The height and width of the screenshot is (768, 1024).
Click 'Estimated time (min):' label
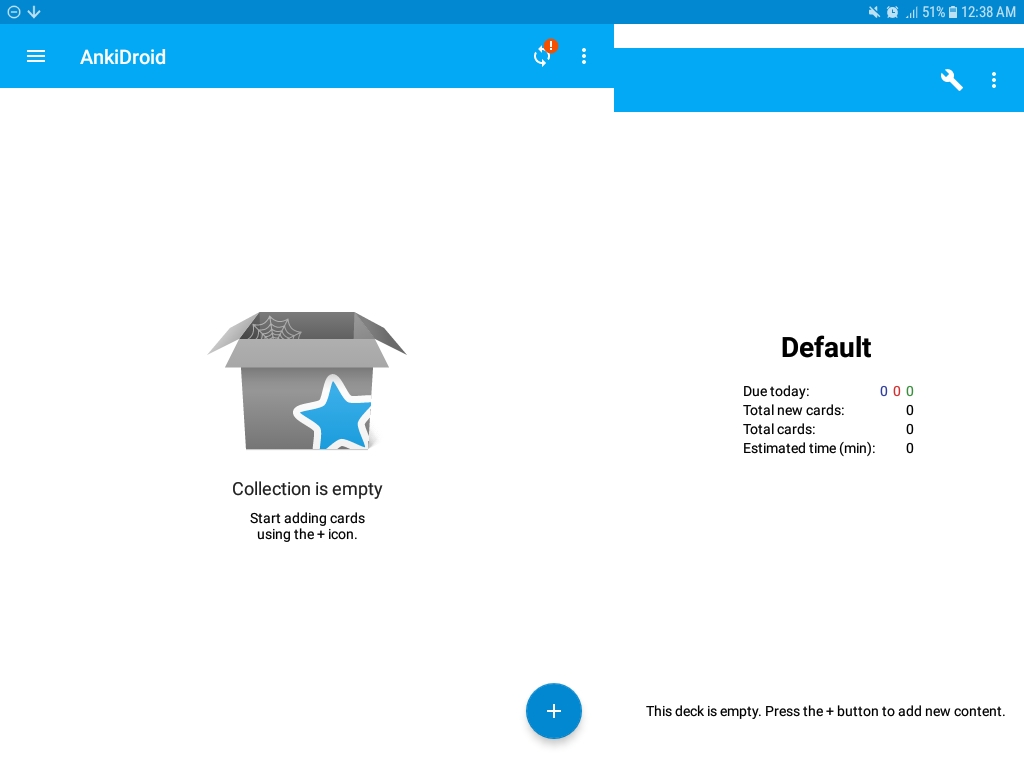click(x=809, y=448)
